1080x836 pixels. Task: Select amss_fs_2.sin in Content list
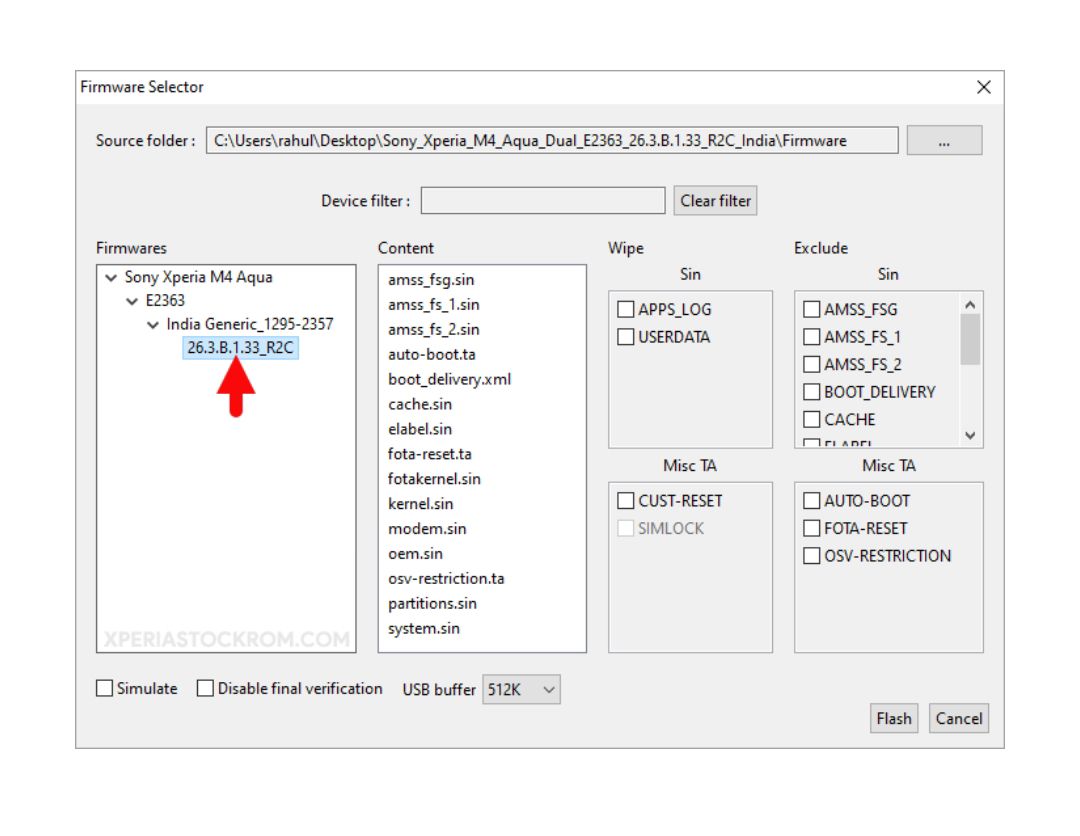pos(434,329)
